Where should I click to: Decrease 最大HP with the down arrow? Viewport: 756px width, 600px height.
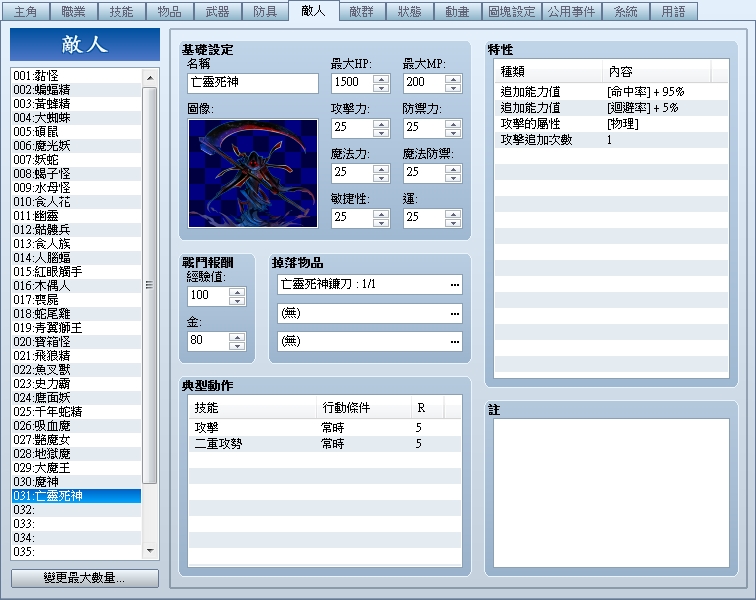381,88
